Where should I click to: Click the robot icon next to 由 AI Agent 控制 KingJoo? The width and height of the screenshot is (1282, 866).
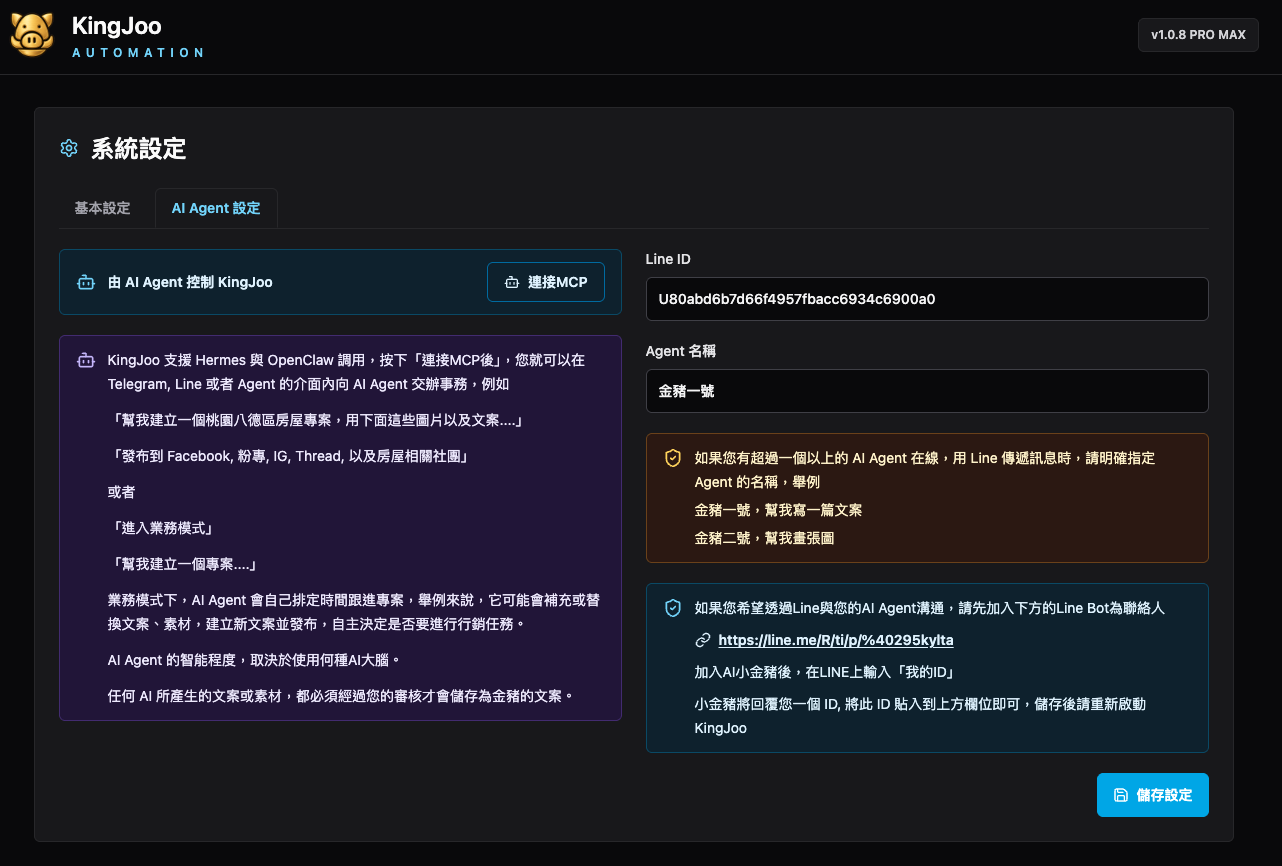[x=86, y=282]
